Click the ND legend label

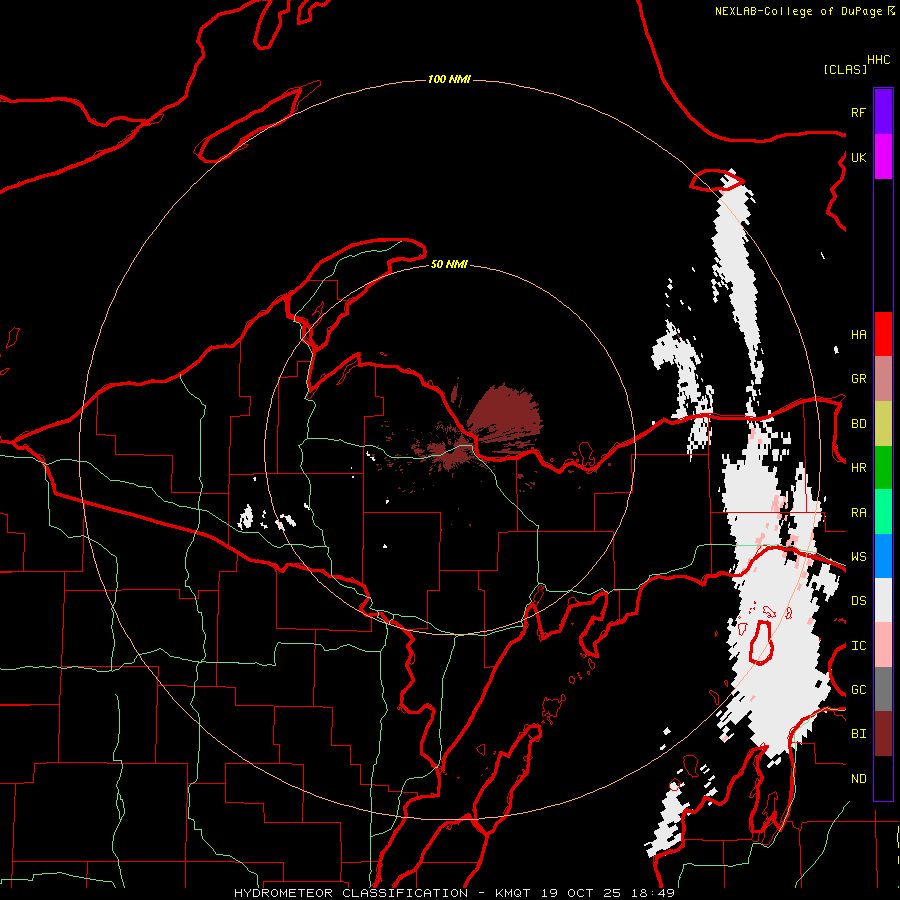858,779
